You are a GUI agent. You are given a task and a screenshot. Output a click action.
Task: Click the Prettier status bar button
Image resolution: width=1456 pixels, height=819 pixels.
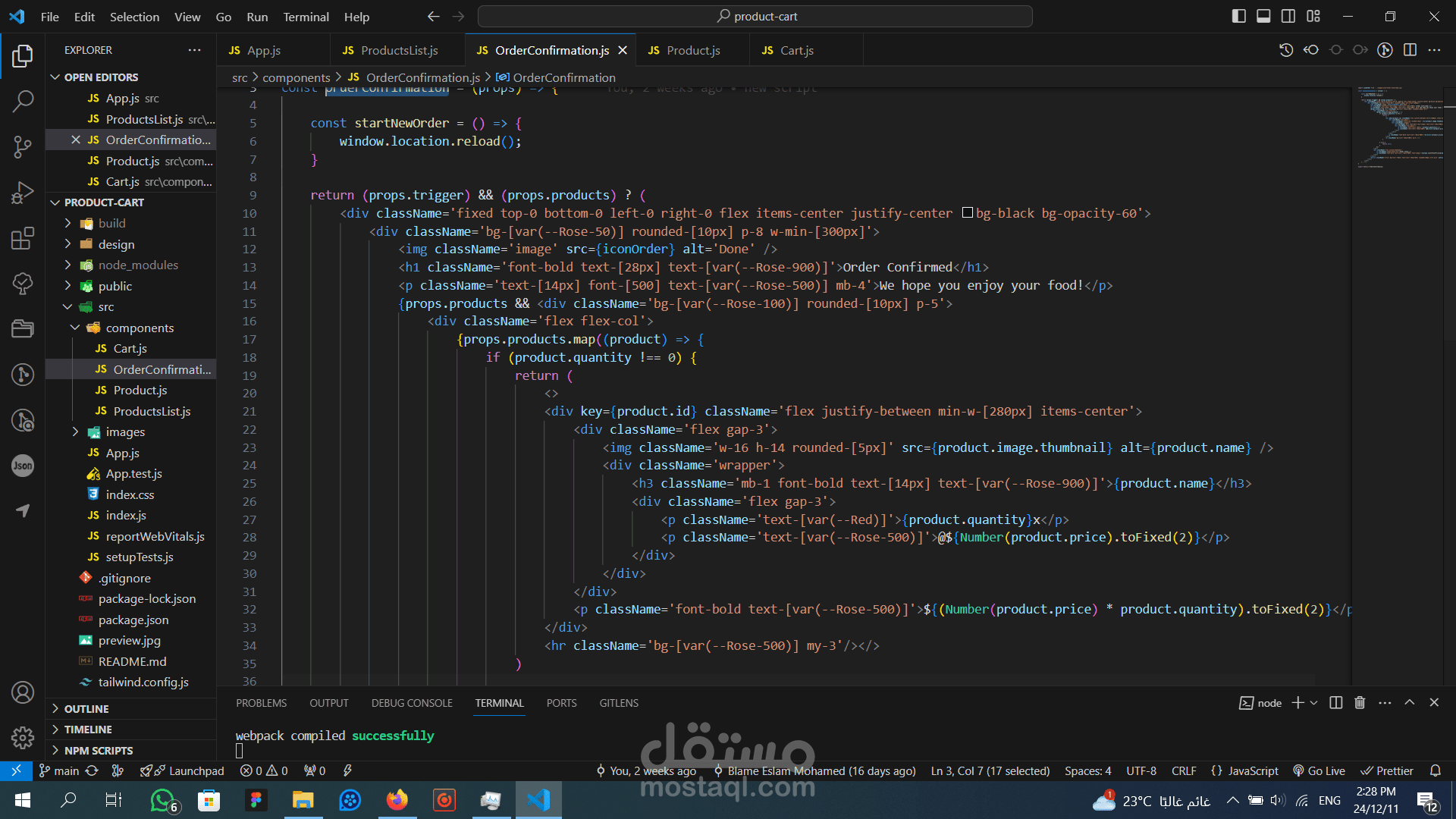[1387, 770]
